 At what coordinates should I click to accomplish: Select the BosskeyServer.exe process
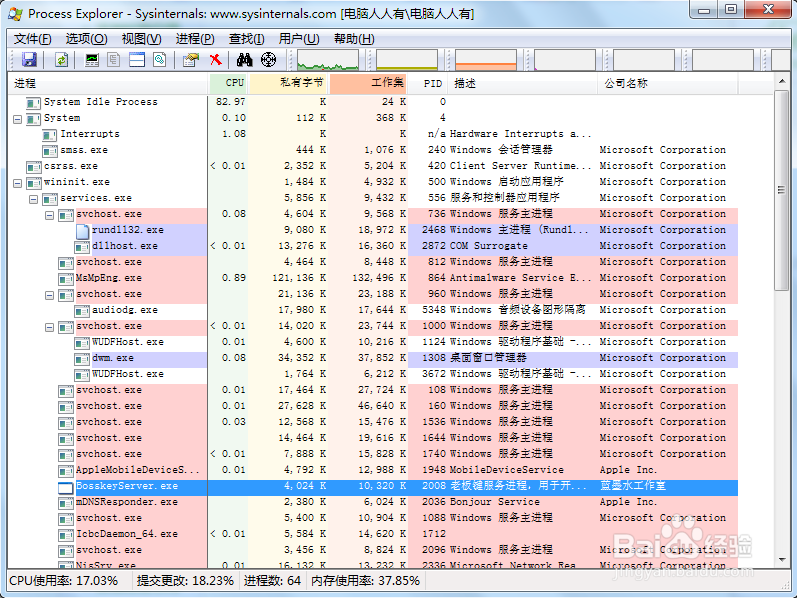[x=373, y=486]
